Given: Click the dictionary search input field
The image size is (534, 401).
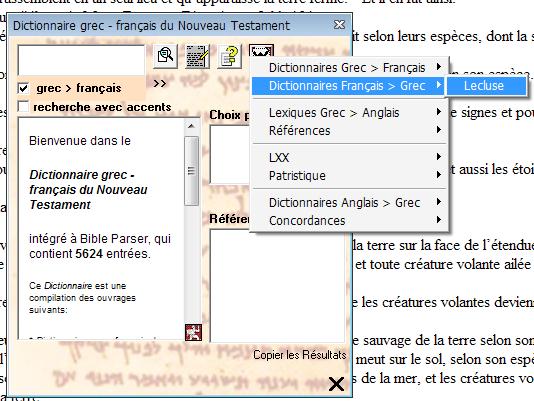Looking at the screenshot, I should coord(81,60).
